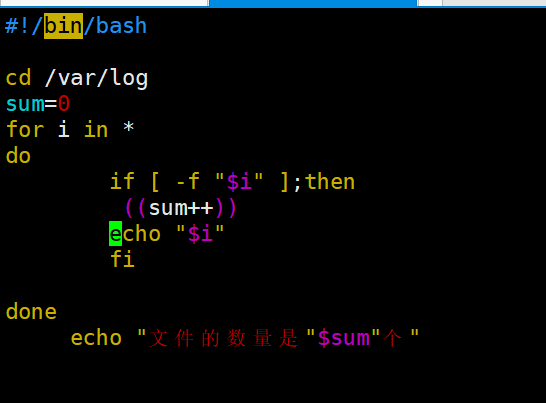Click the "do" keyword
The height and width of the screenshot is (403, 546).
tap(18, 156)
